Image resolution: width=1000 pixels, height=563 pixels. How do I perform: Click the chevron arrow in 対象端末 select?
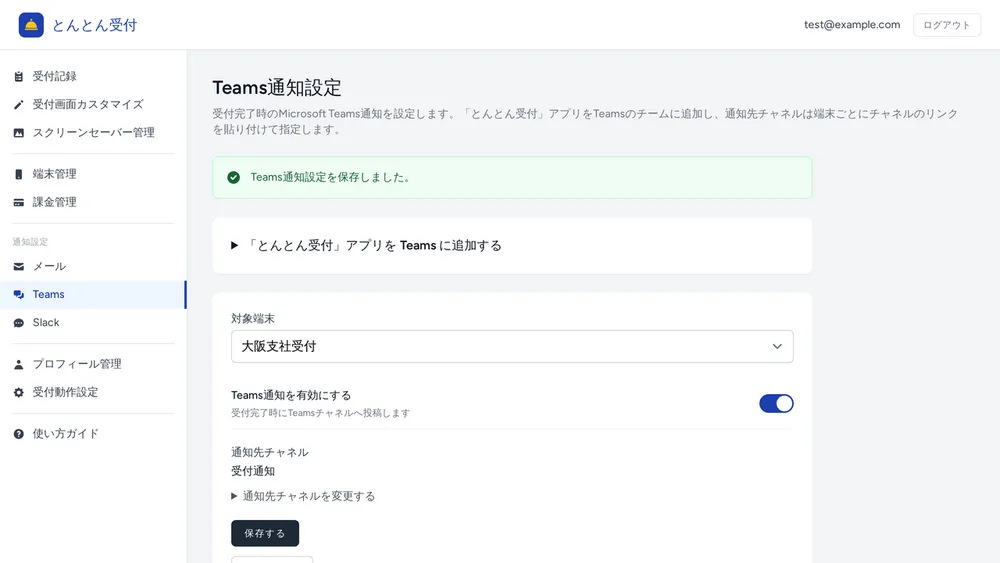pyautogui.click(x=777, y=346)
